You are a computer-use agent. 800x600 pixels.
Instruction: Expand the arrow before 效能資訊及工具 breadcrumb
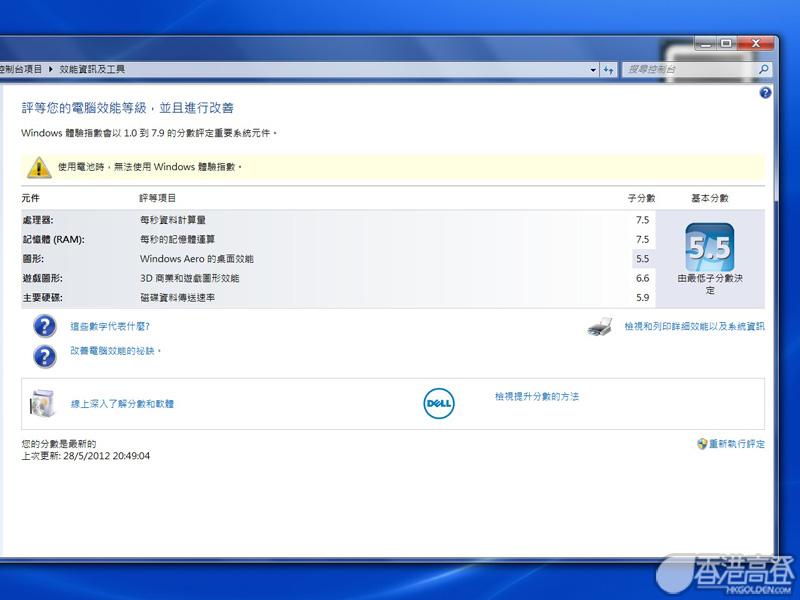[51, 70]
